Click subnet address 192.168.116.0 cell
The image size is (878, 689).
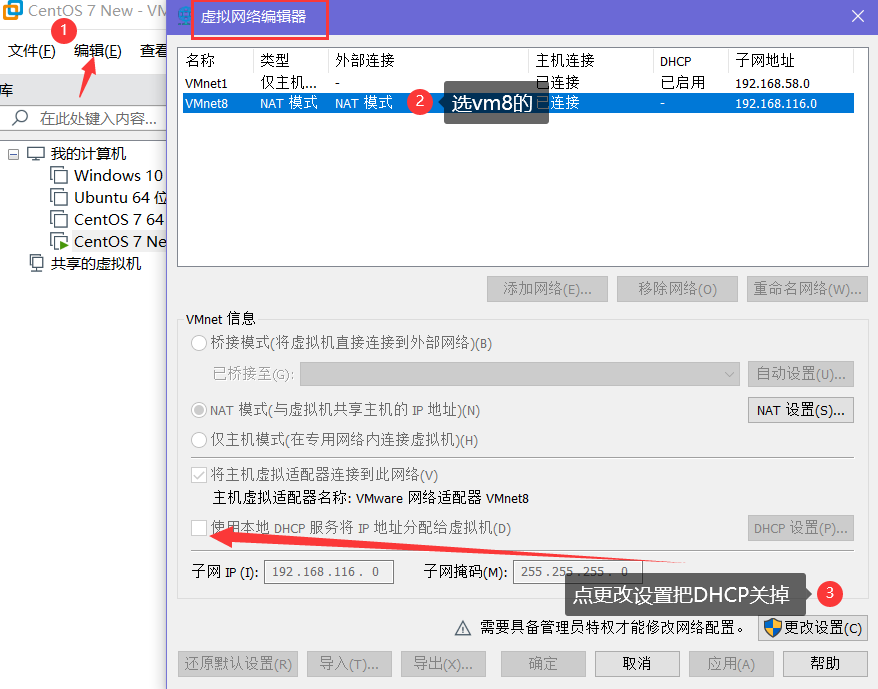(776, 104)
